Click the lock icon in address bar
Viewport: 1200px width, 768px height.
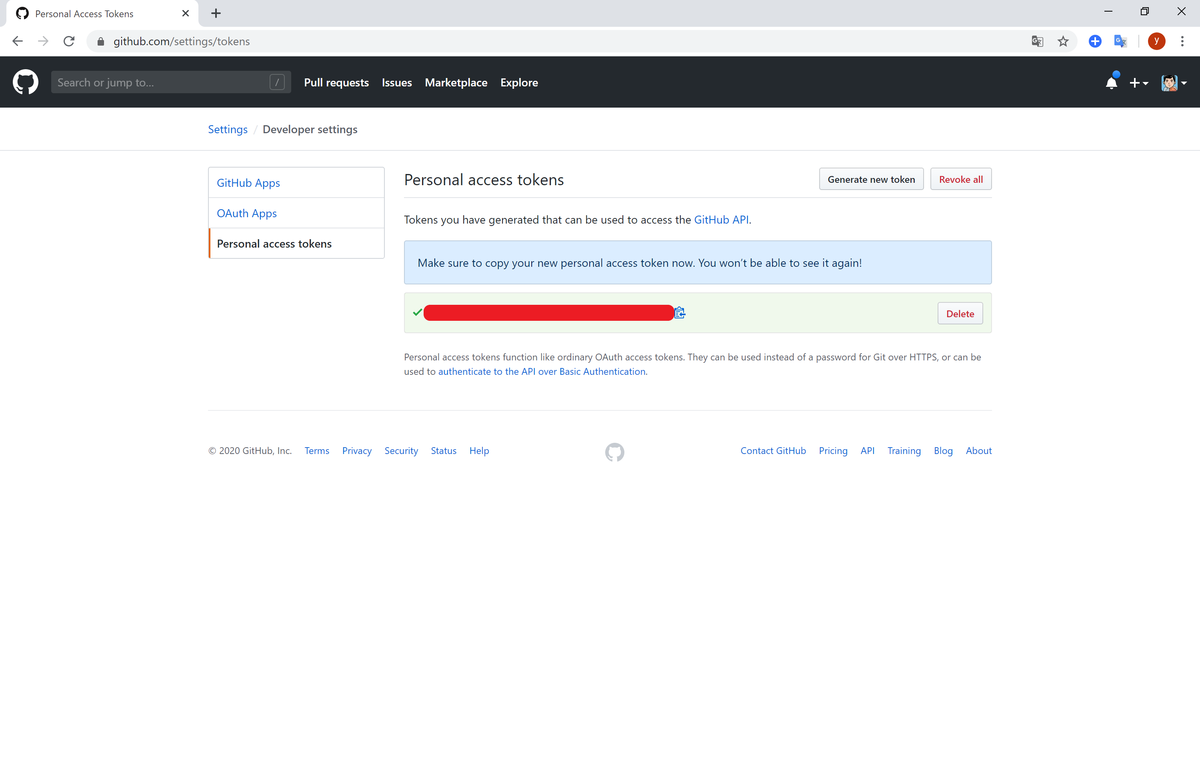[101, 42]
